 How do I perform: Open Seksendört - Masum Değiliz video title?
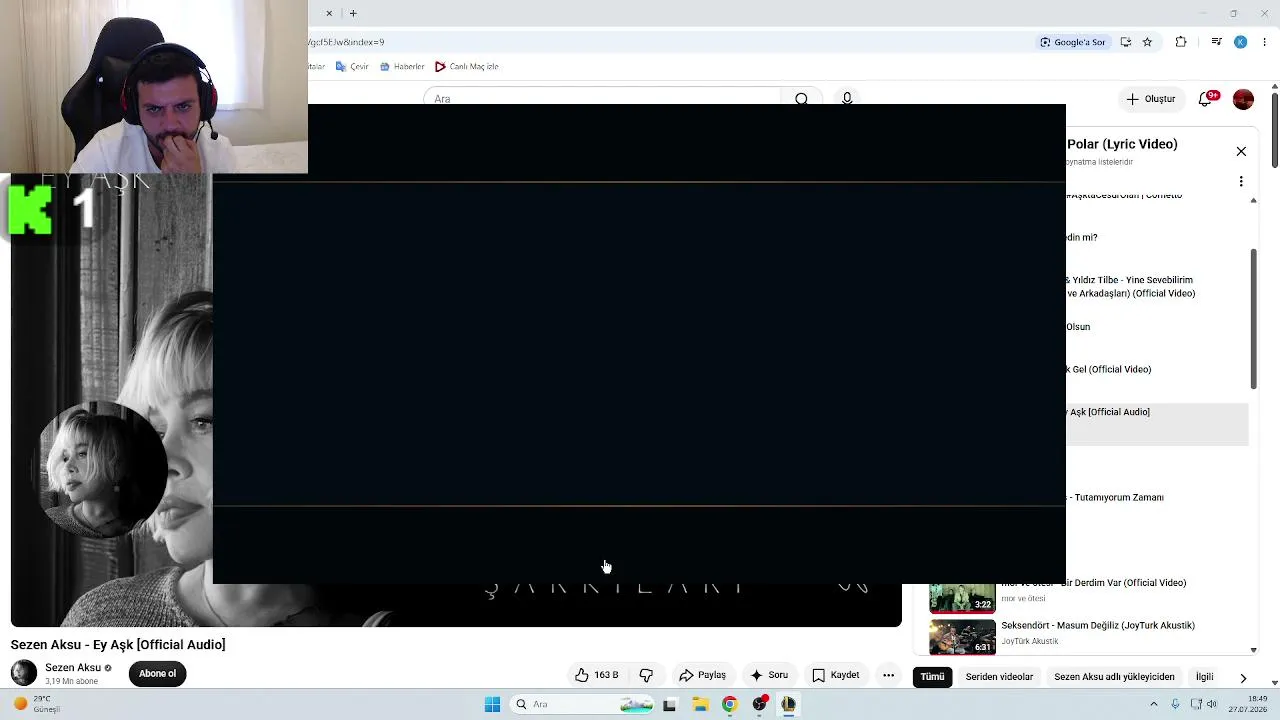[1098, 625]
